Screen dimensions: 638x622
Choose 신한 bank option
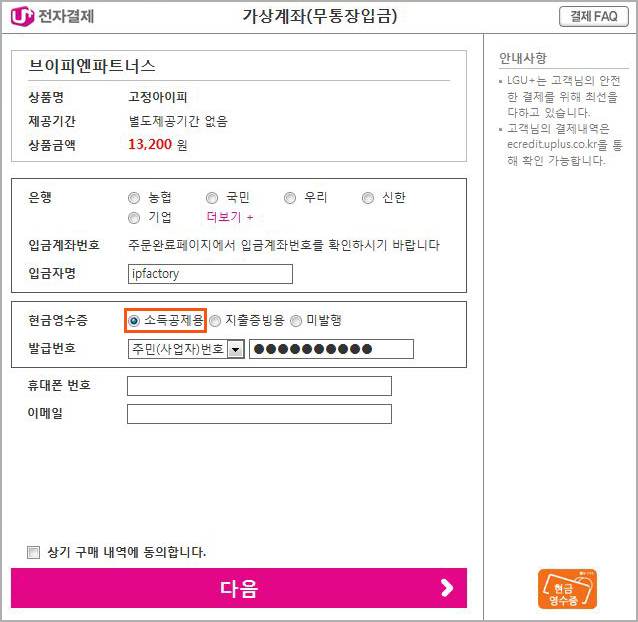coord(368,198)
